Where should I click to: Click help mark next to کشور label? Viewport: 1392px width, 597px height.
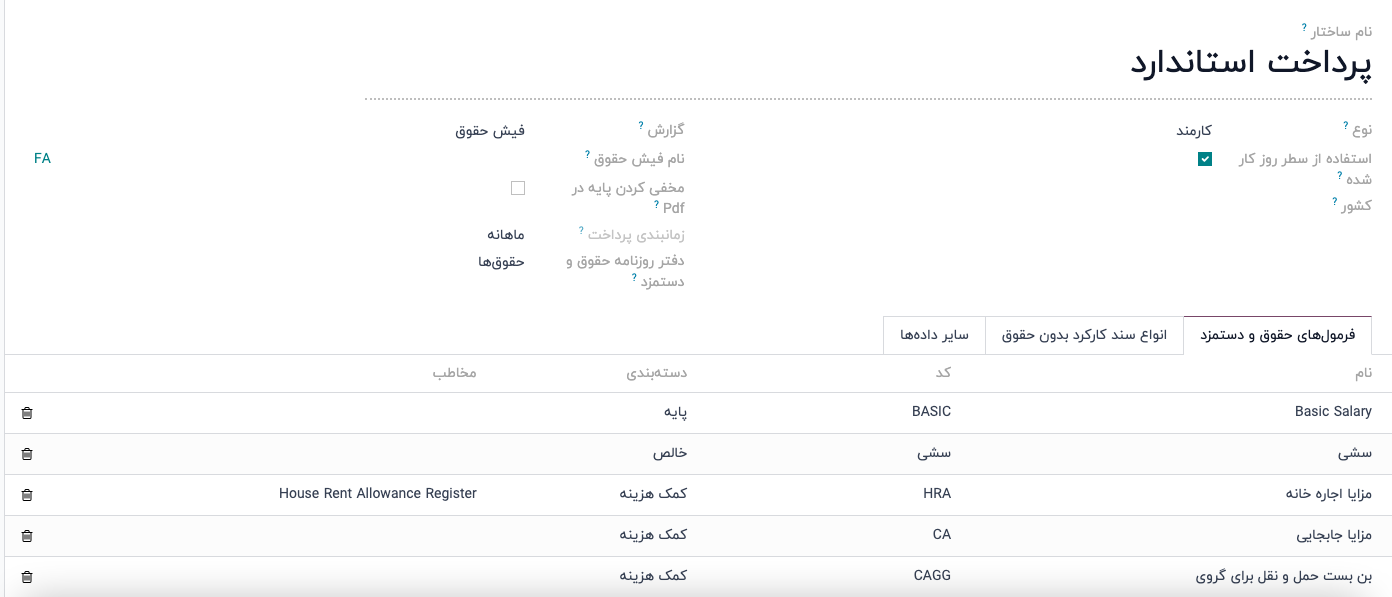click(1335, 202)
